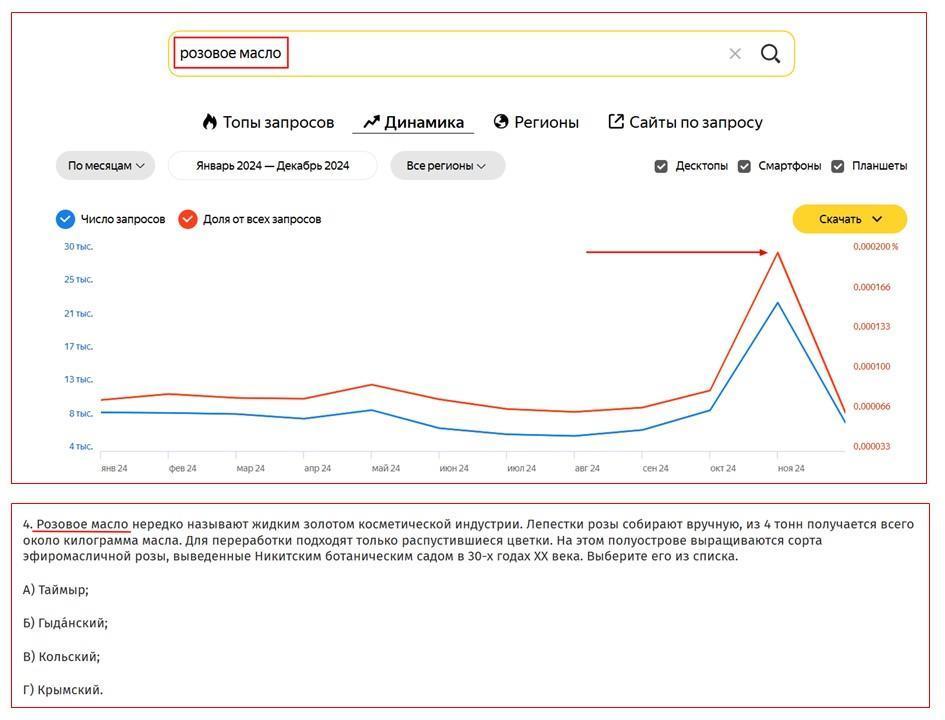Click the red Доля от всех запросов icon
Screen dimensions: 945x720
coord(187,218)
